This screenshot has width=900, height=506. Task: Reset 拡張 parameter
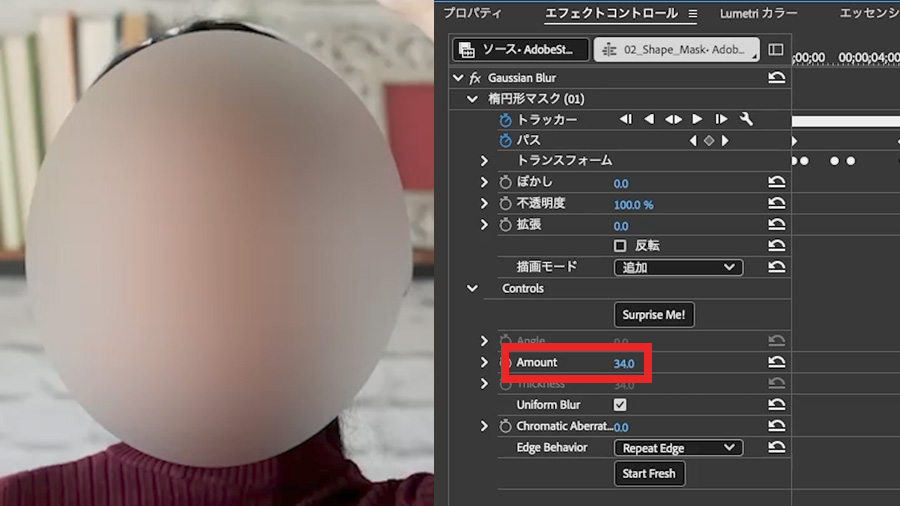click(776, 224)
